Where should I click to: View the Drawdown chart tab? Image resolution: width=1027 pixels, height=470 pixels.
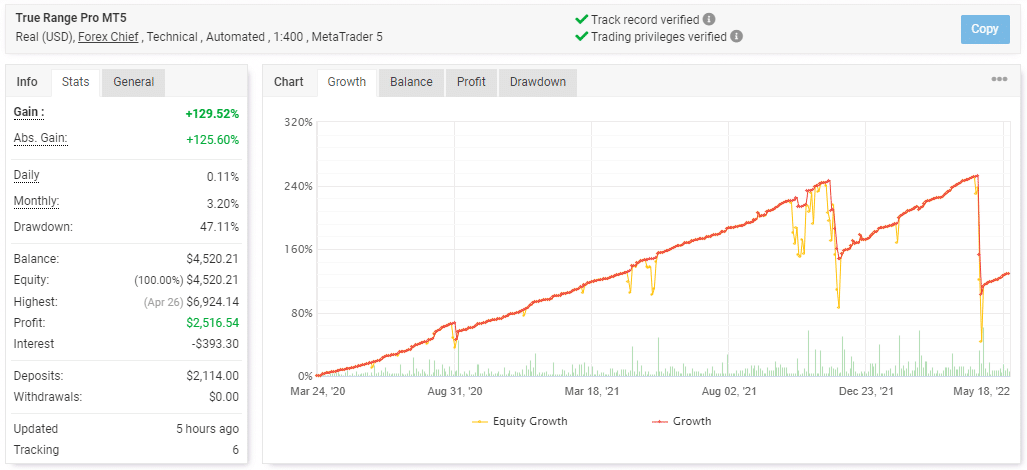coord(537,82)
